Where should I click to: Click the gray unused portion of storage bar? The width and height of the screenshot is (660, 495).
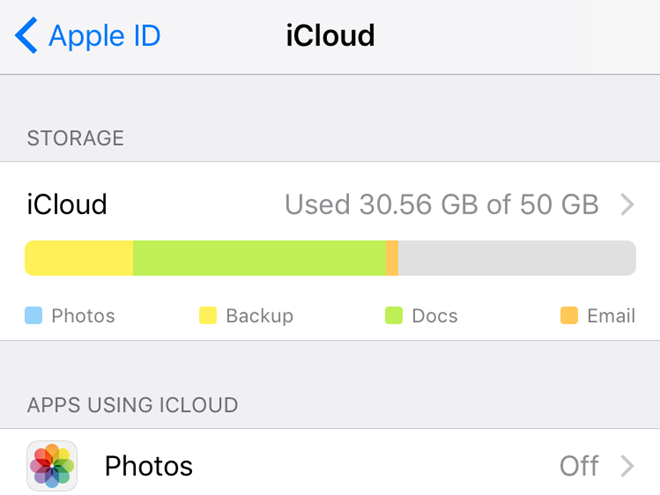(516, 258)
